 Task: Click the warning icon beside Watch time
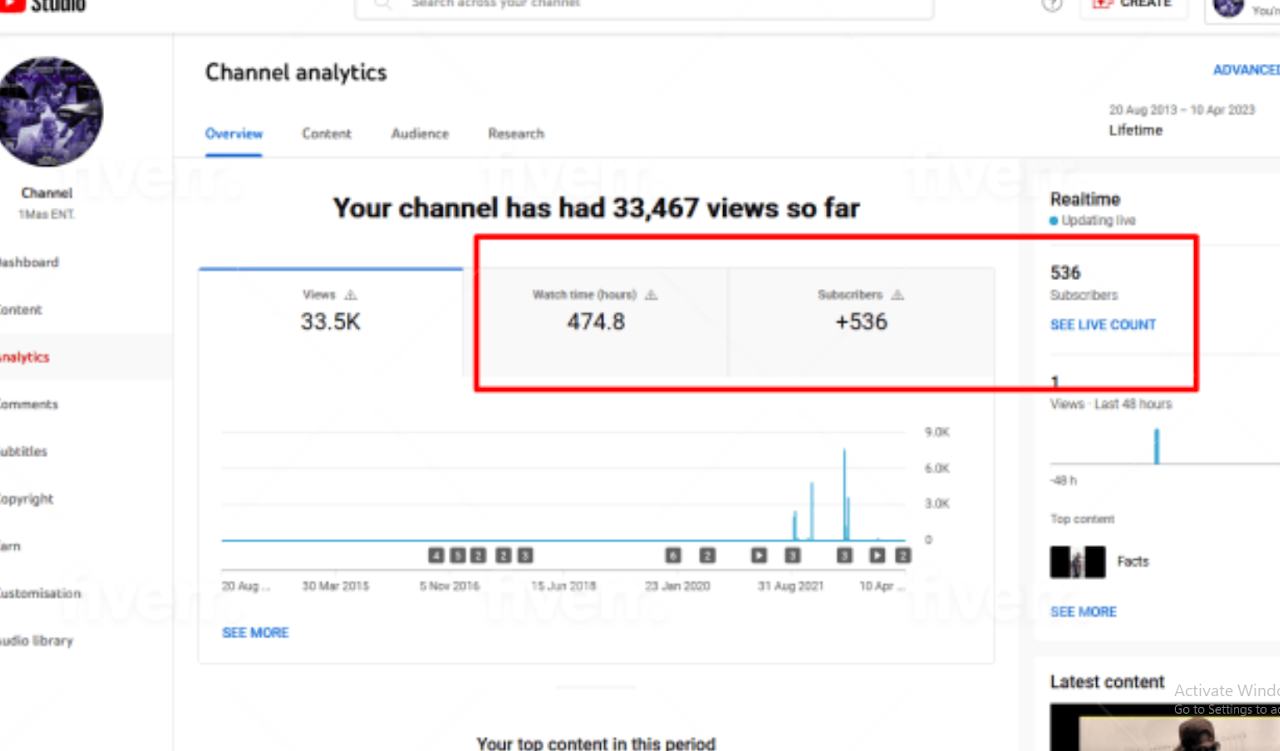651,295
